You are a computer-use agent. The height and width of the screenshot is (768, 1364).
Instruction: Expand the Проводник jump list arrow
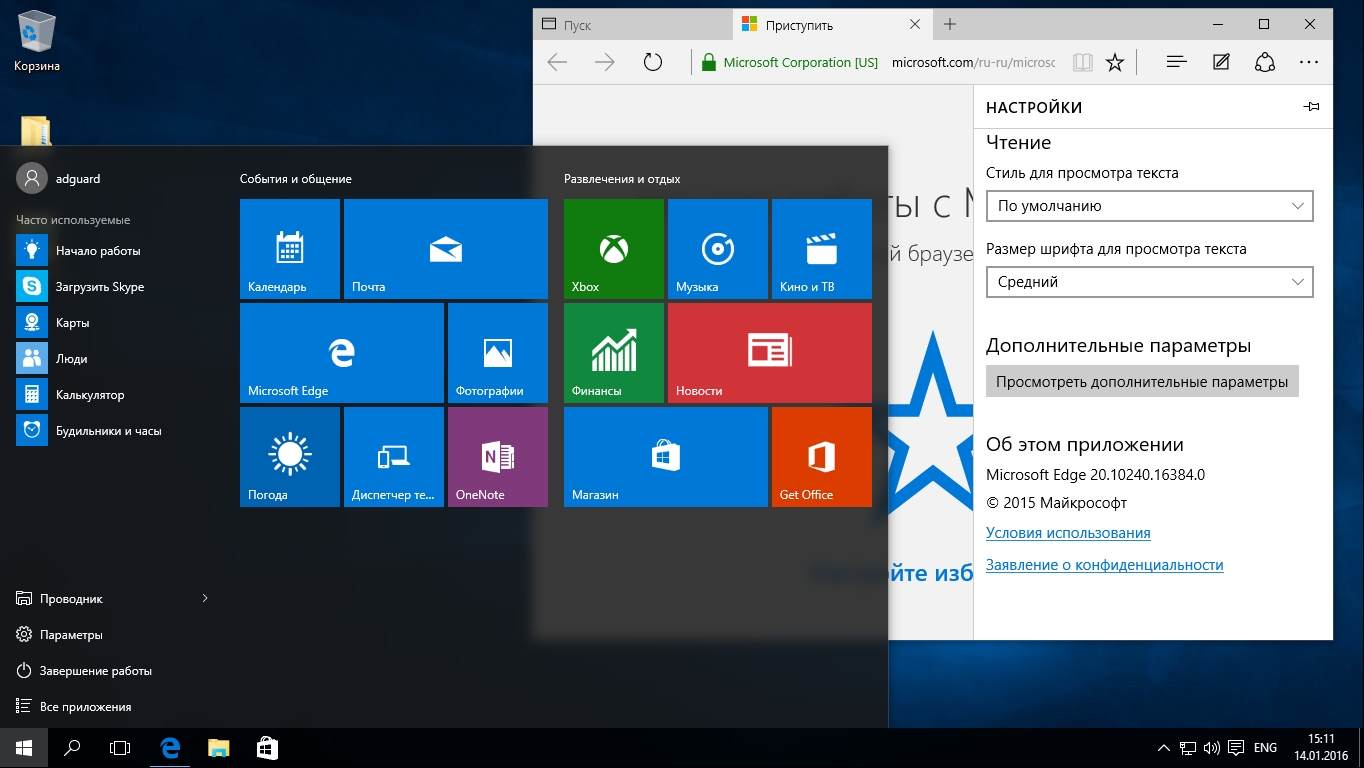(x=205, y=598)
